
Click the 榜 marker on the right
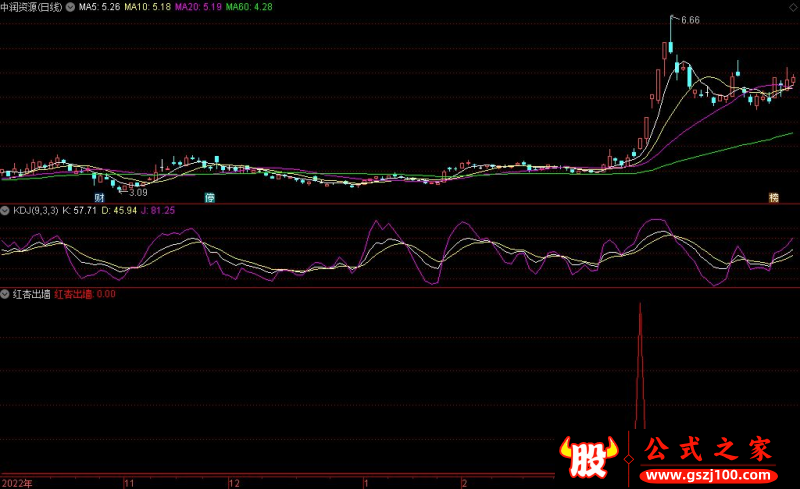(773, 198)
